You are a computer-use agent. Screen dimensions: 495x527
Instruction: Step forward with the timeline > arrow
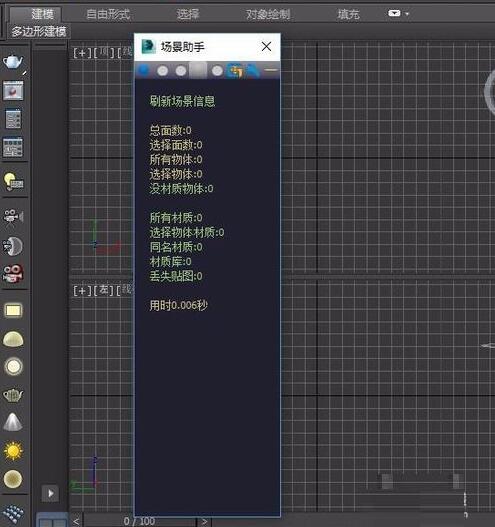204,521
